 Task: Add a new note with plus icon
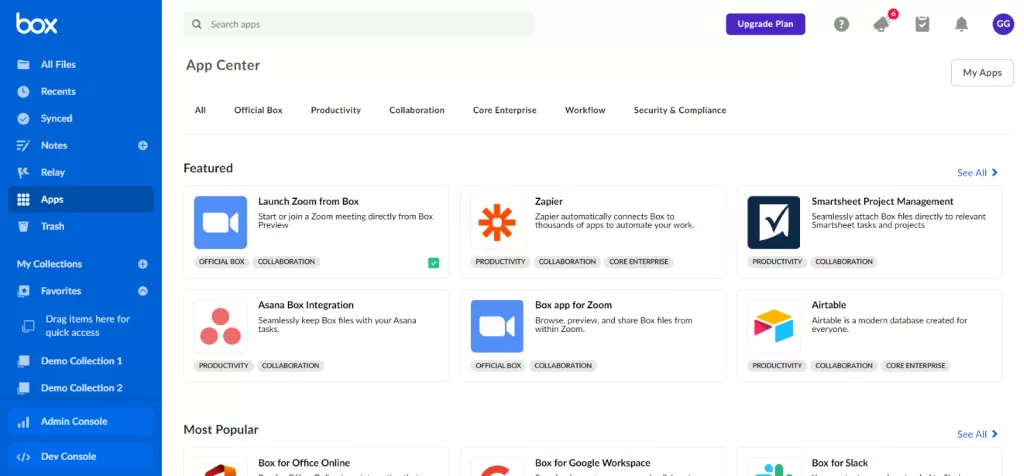click(x=143, y=146)
